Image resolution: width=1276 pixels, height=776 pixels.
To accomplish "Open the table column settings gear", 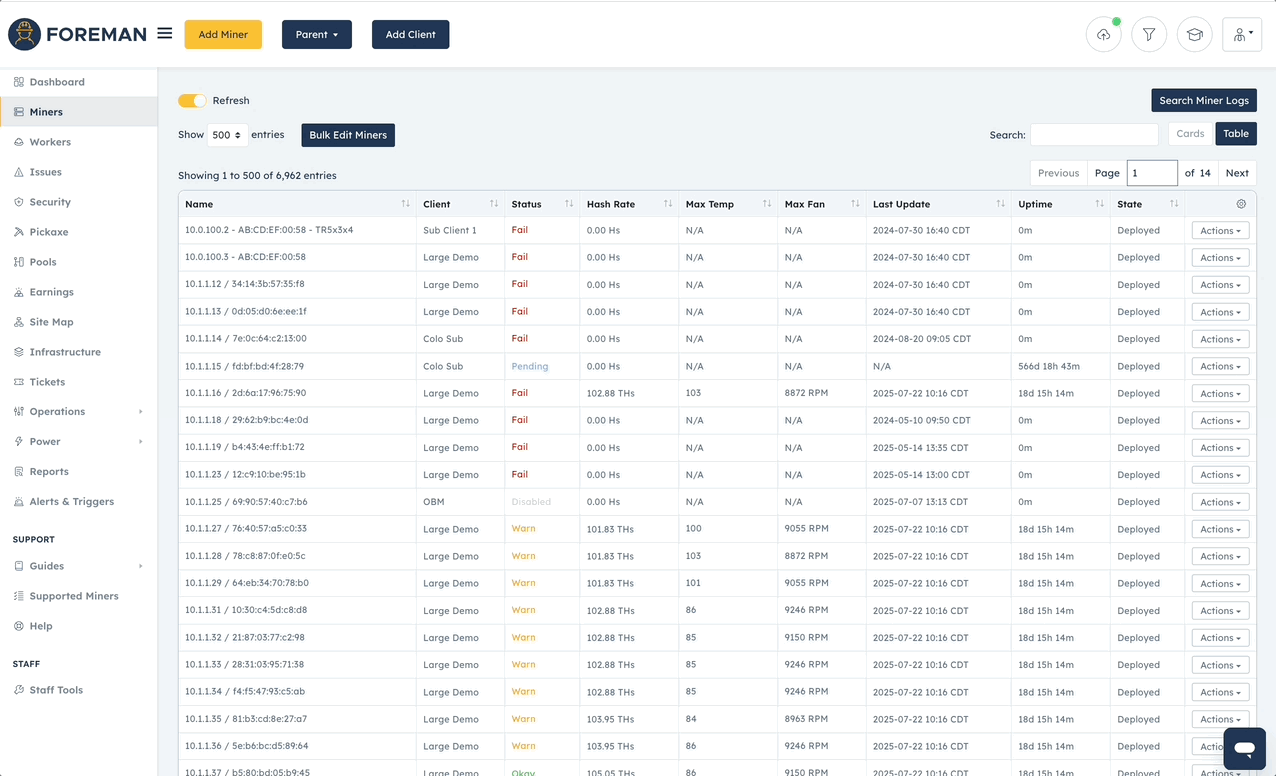I will [1241, 204].
